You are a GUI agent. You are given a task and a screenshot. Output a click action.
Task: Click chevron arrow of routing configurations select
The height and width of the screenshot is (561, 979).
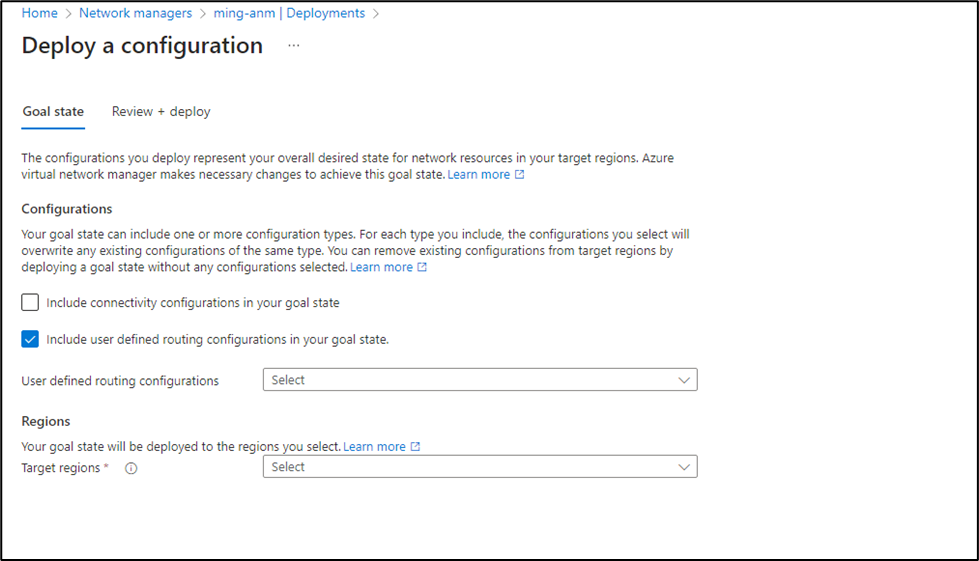pyautogui.click(x=684, y=380)
